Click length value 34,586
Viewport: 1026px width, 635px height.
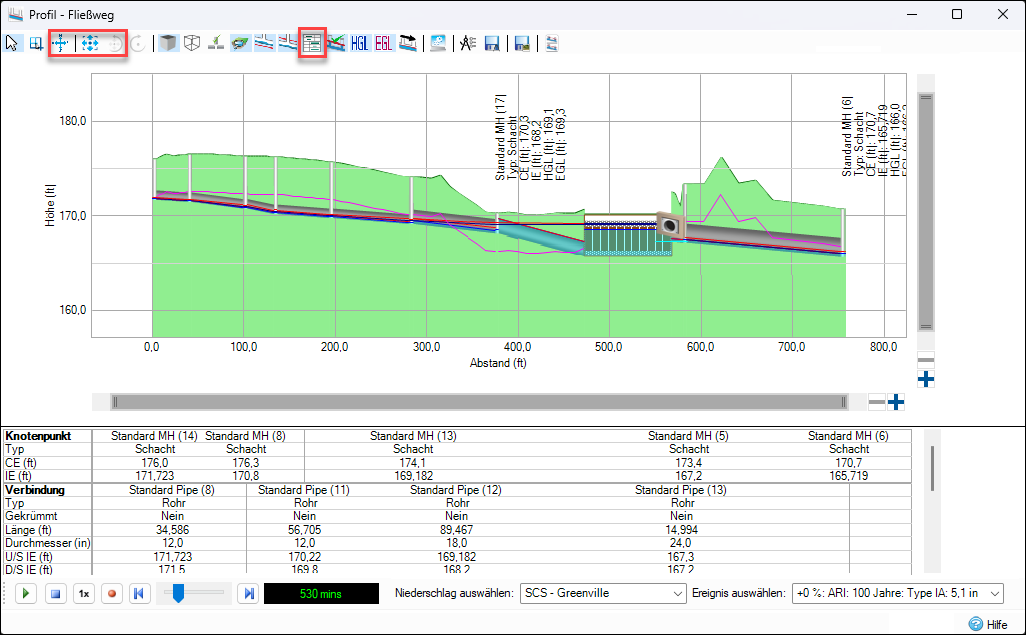(173, 530)
